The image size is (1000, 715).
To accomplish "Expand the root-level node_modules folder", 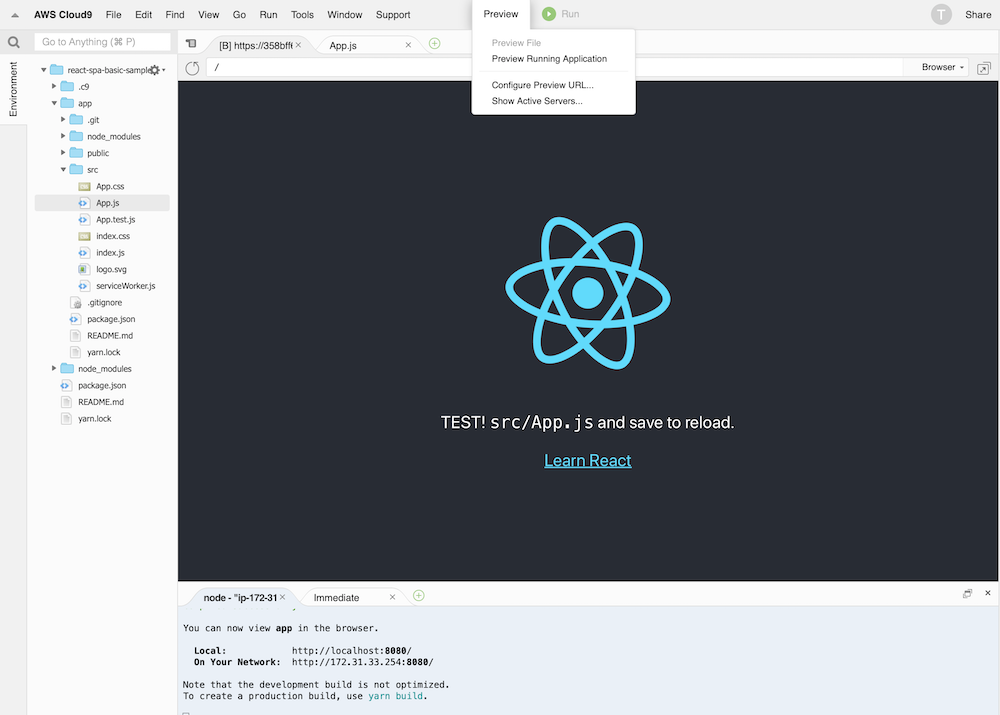I will [x=54, y=368].
